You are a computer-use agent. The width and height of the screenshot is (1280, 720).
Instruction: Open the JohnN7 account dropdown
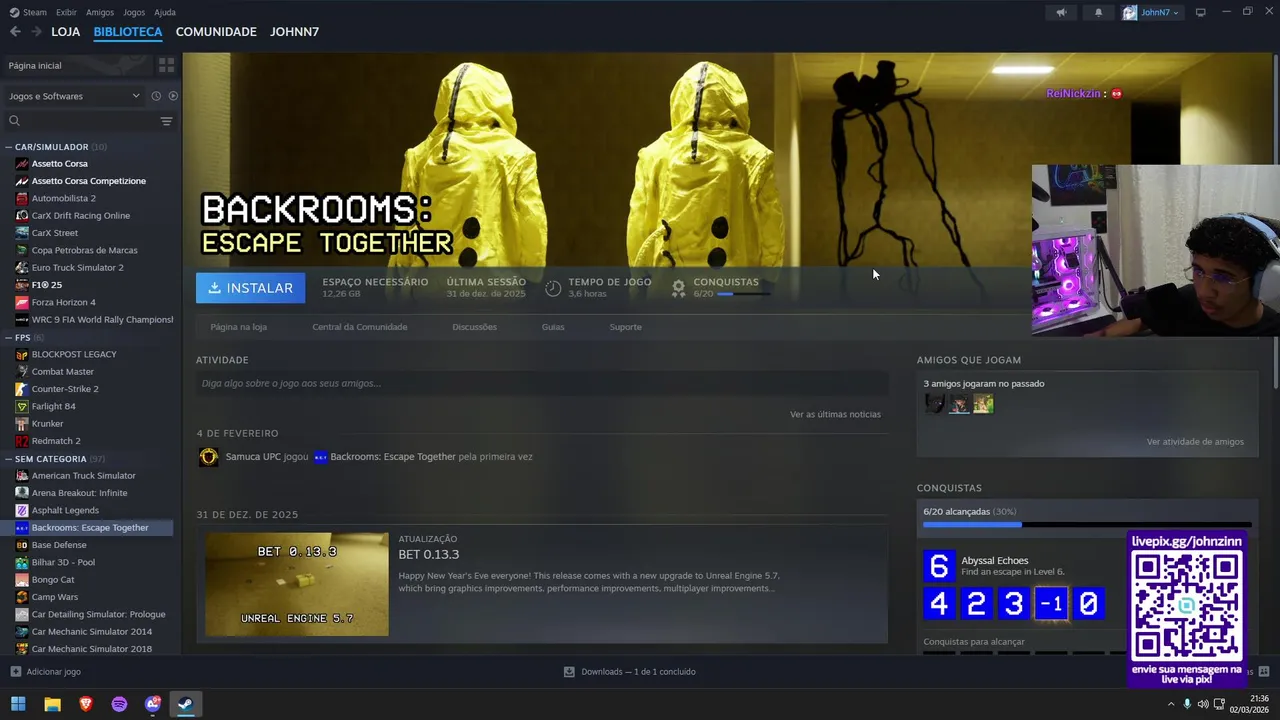click(x=1152, y=12)
